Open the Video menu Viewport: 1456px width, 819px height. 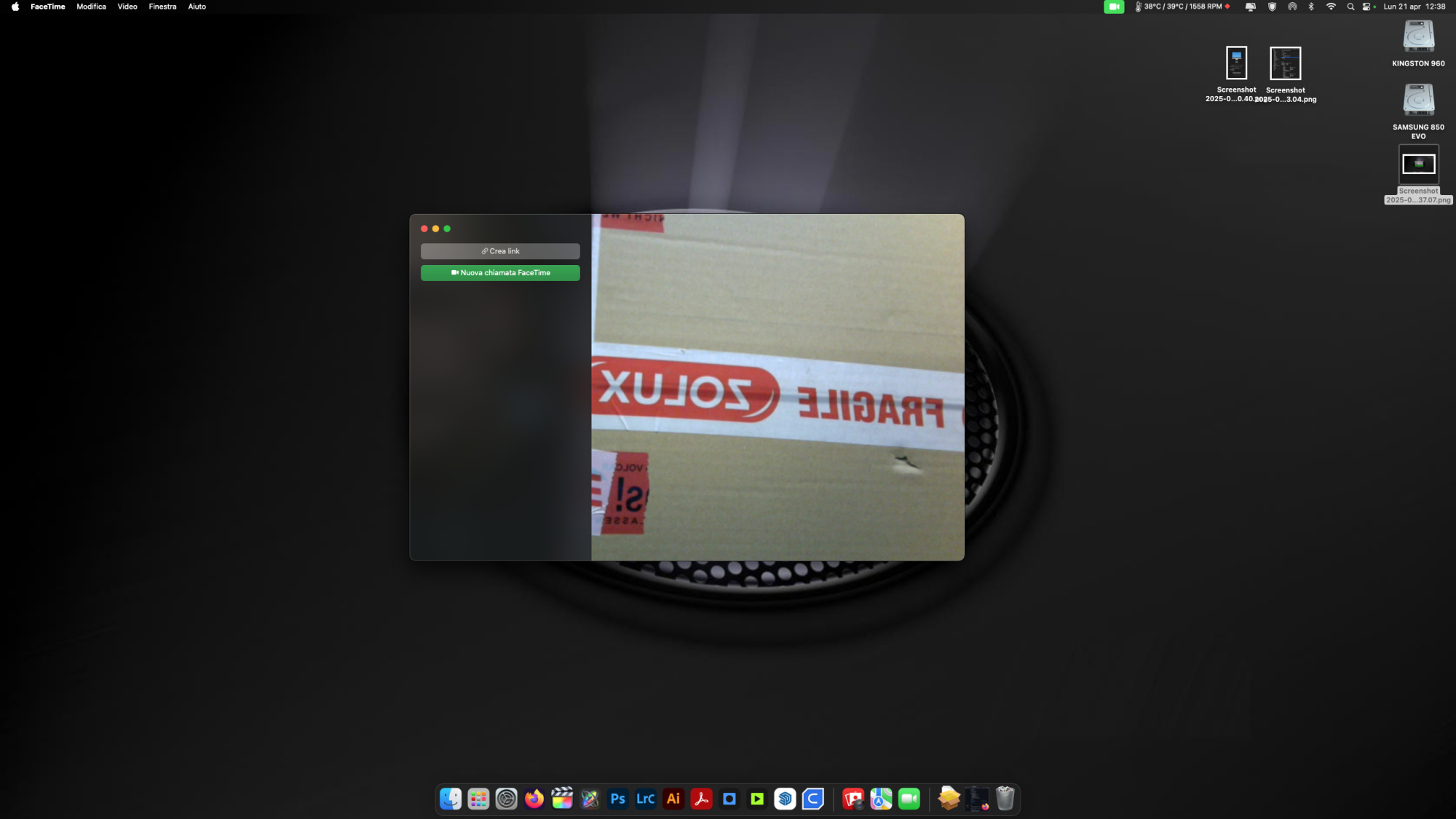[127, 7]
